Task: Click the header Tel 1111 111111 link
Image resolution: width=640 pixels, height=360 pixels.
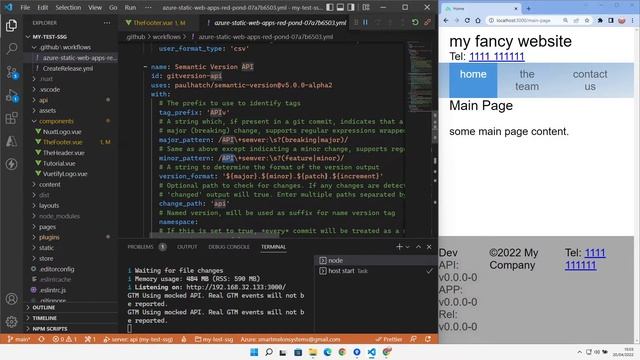Action: [497, 56]
